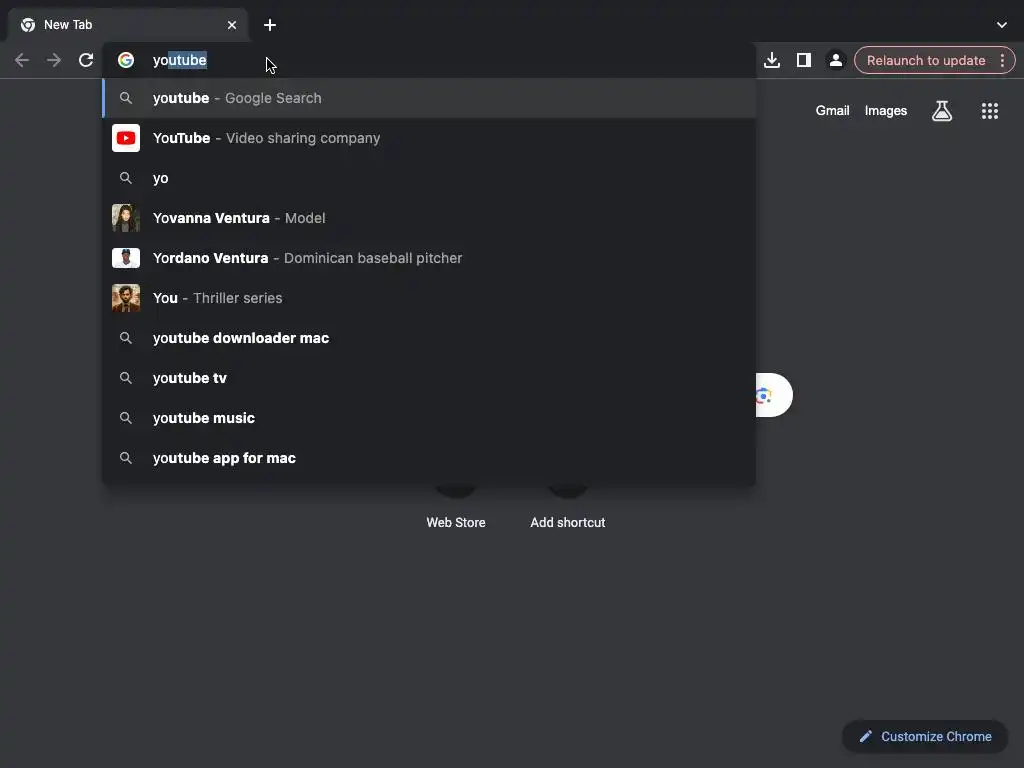Click the Google Lens search icon
This screenshot has width=1024, height=768.
[764, 395]
